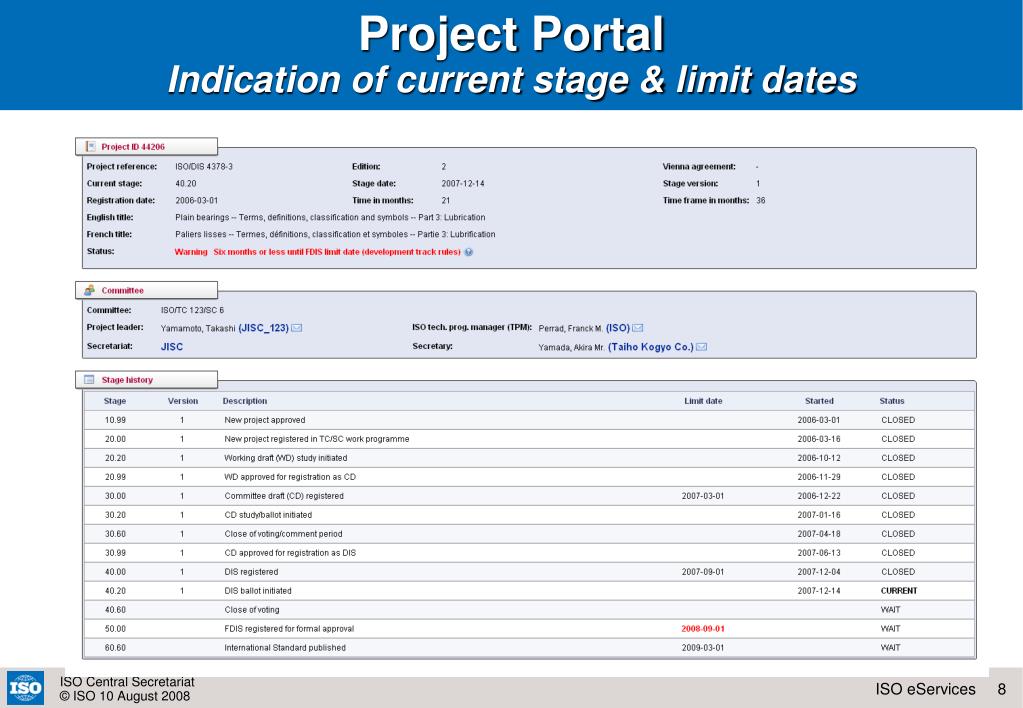The width and height of the screenshot is (1023, 708).
Task: Open the JISC_123 project leader link
Action: [x=263, y=327]
